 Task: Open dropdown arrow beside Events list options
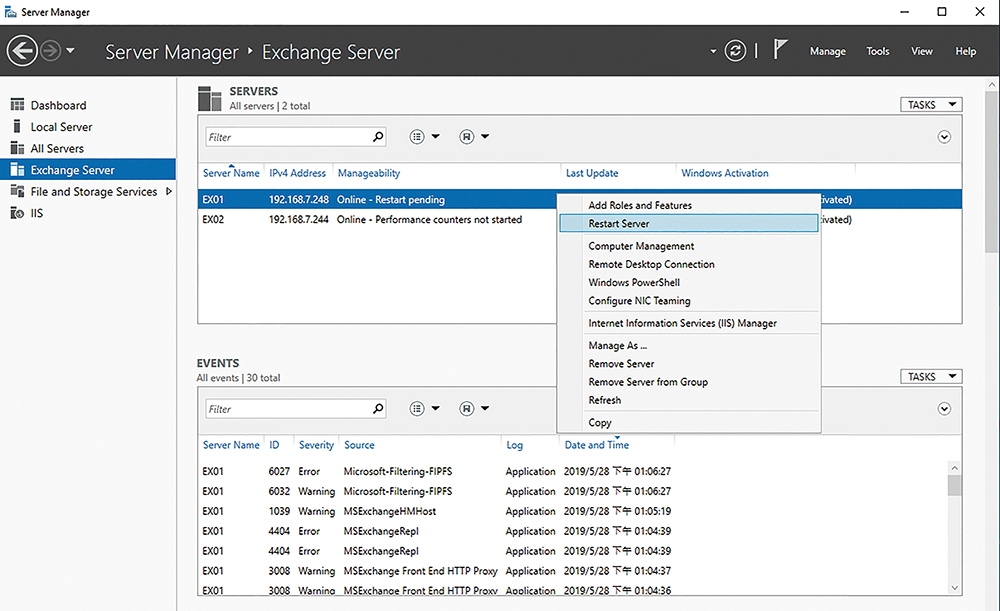point(436,408)
